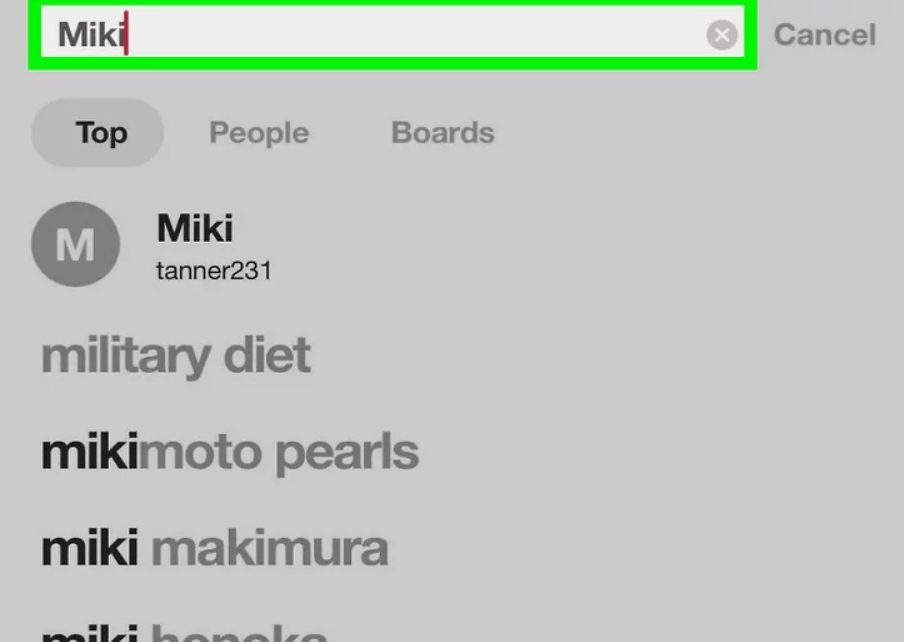Click the tanner231 username
Screen dimensions: 904x642
pos(214,270)
